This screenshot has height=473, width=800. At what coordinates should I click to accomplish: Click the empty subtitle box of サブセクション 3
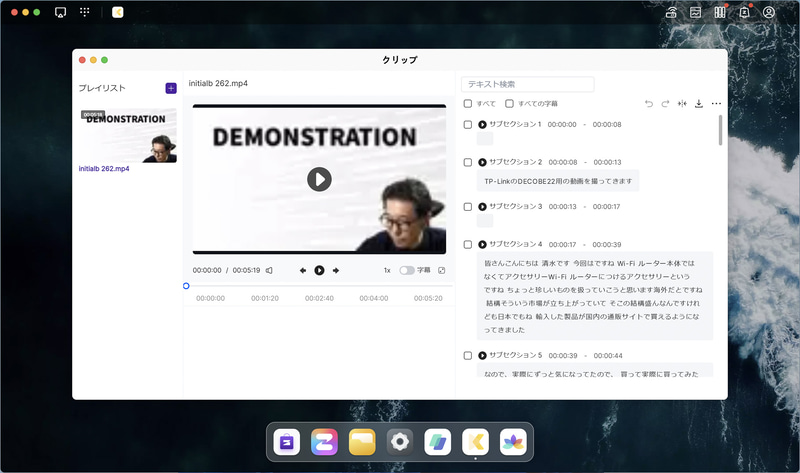485,221
